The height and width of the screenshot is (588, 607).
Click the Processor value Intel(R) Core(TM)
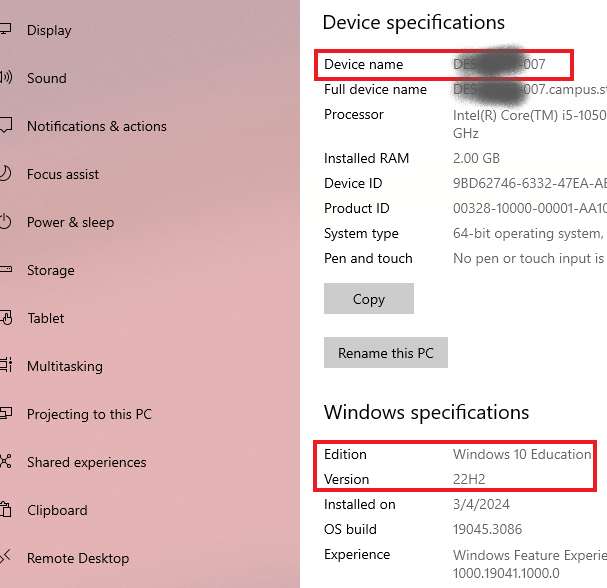pos(530,124)
